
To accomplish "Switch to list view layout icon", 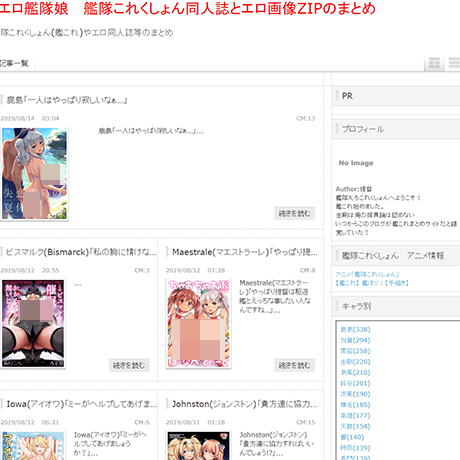I will [x=454, y=63].
